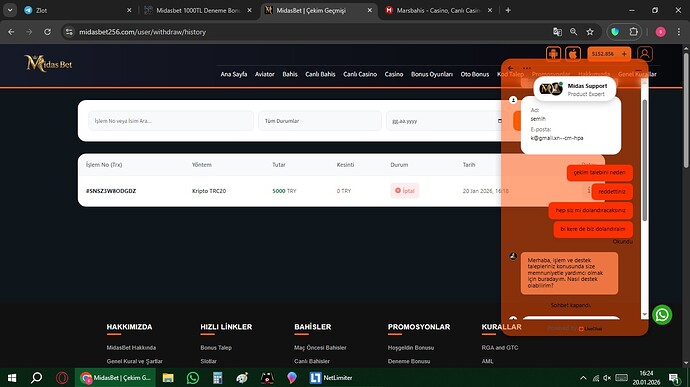
Task: Click the Kripto TRC20 method cell
Action: [x=209, y=191]
